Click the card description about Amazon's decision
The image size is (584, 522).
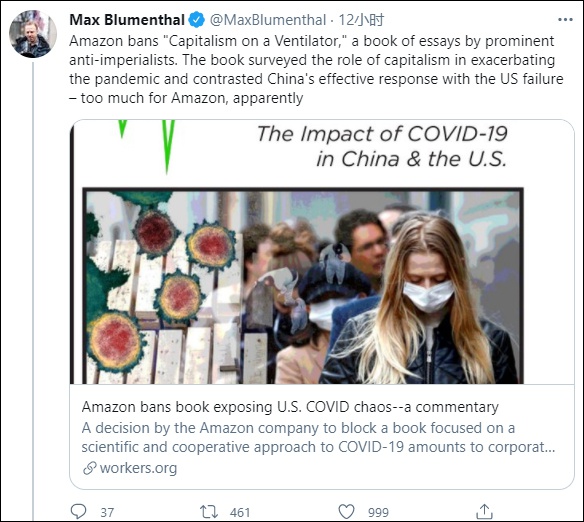tap(318, 437)
